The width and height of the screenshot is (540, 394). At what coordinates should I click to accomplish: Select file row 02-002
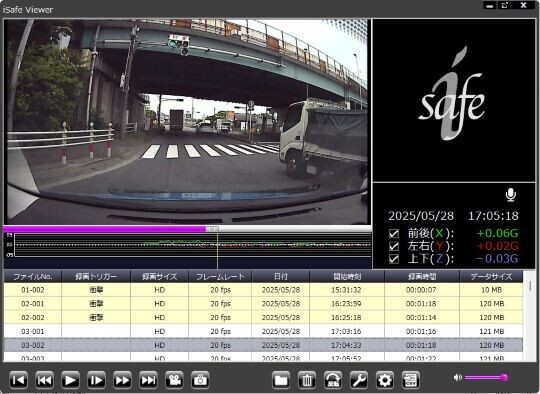click(x=263, y=318)
